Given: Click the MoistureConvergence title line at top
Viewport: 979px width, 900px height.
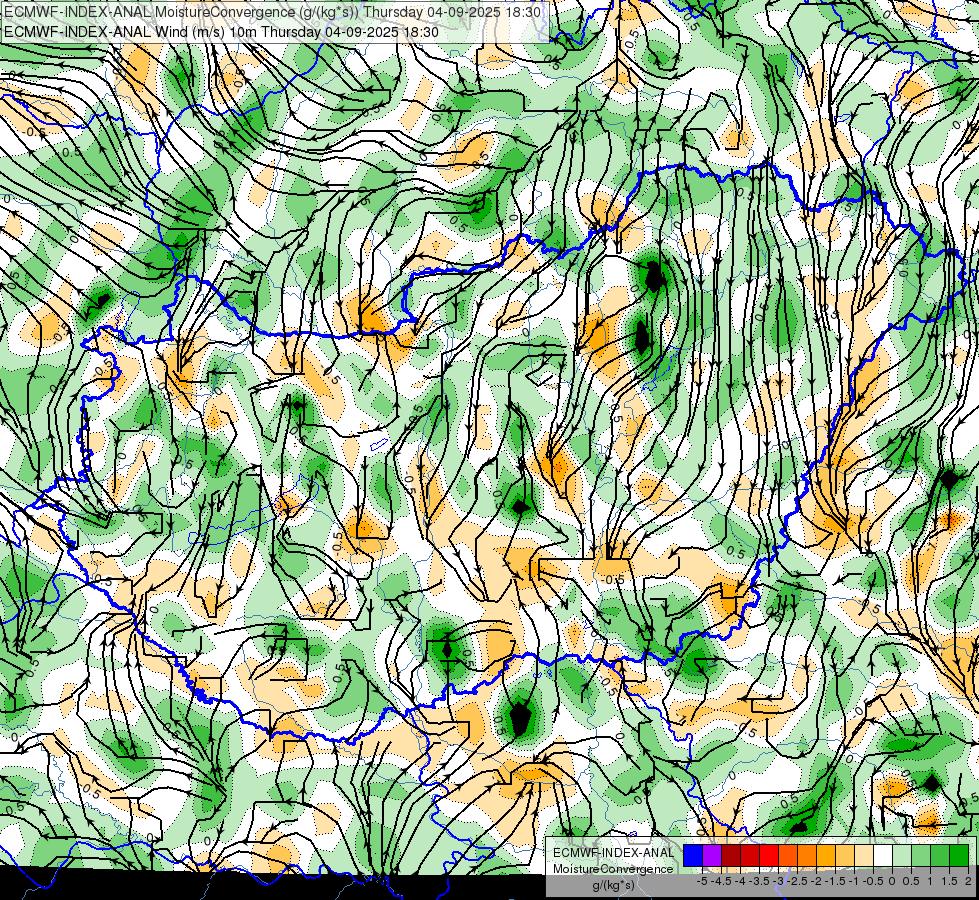Looking at the screenshot, I should pyautogui.click(x=273, y=11).
